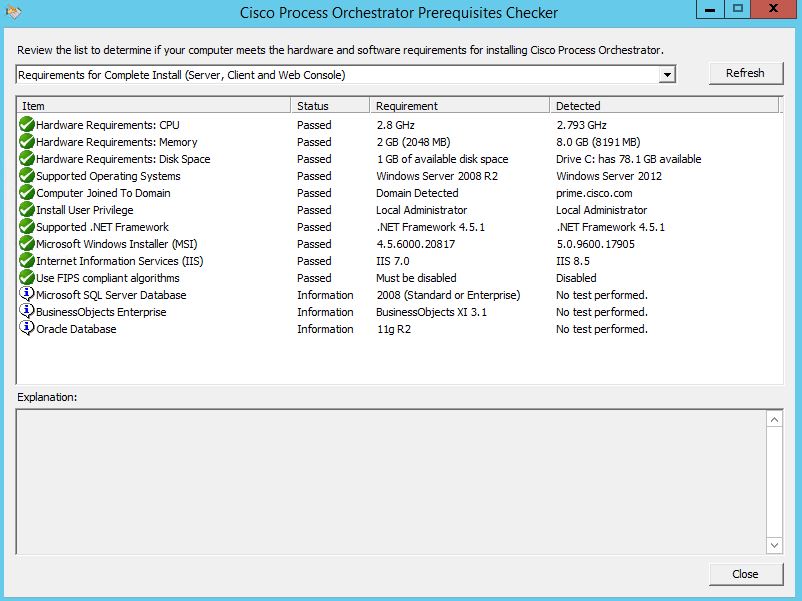Select the 'Microsoft Windows Installer (MSI)' row text
Viewport: 802px width, 601px height.
coord(117,244)
